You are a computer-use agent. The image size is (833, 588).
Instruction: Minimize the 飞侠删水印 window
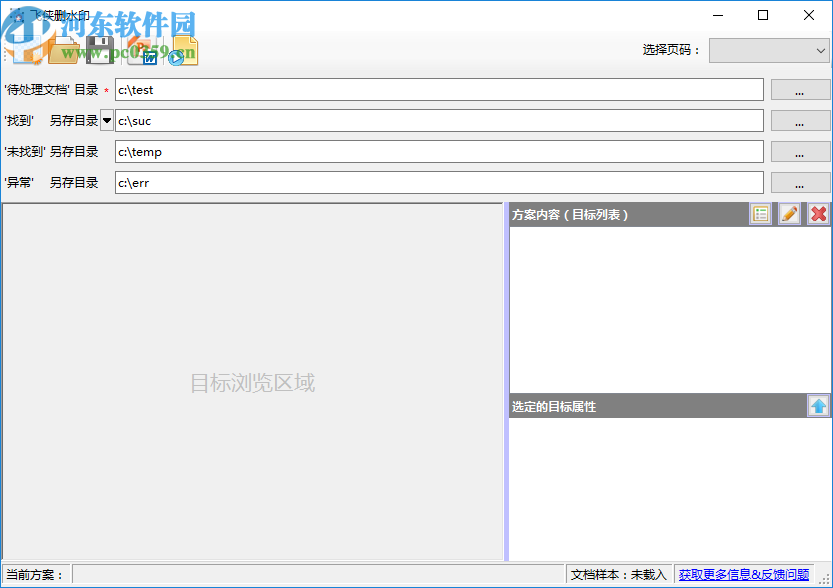click(x=718, y=15)
